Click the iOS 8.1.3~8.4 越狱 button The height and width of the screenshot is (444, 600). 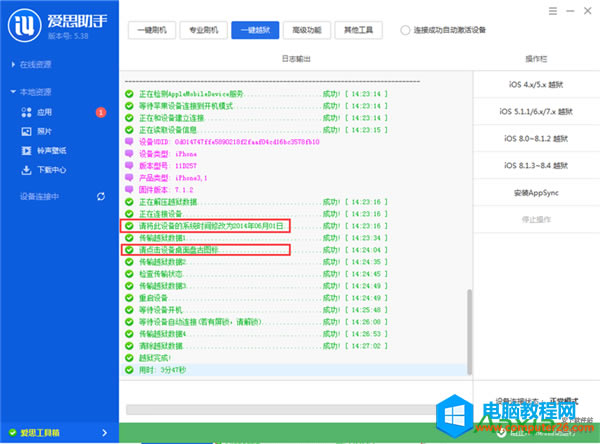[536, 165]
